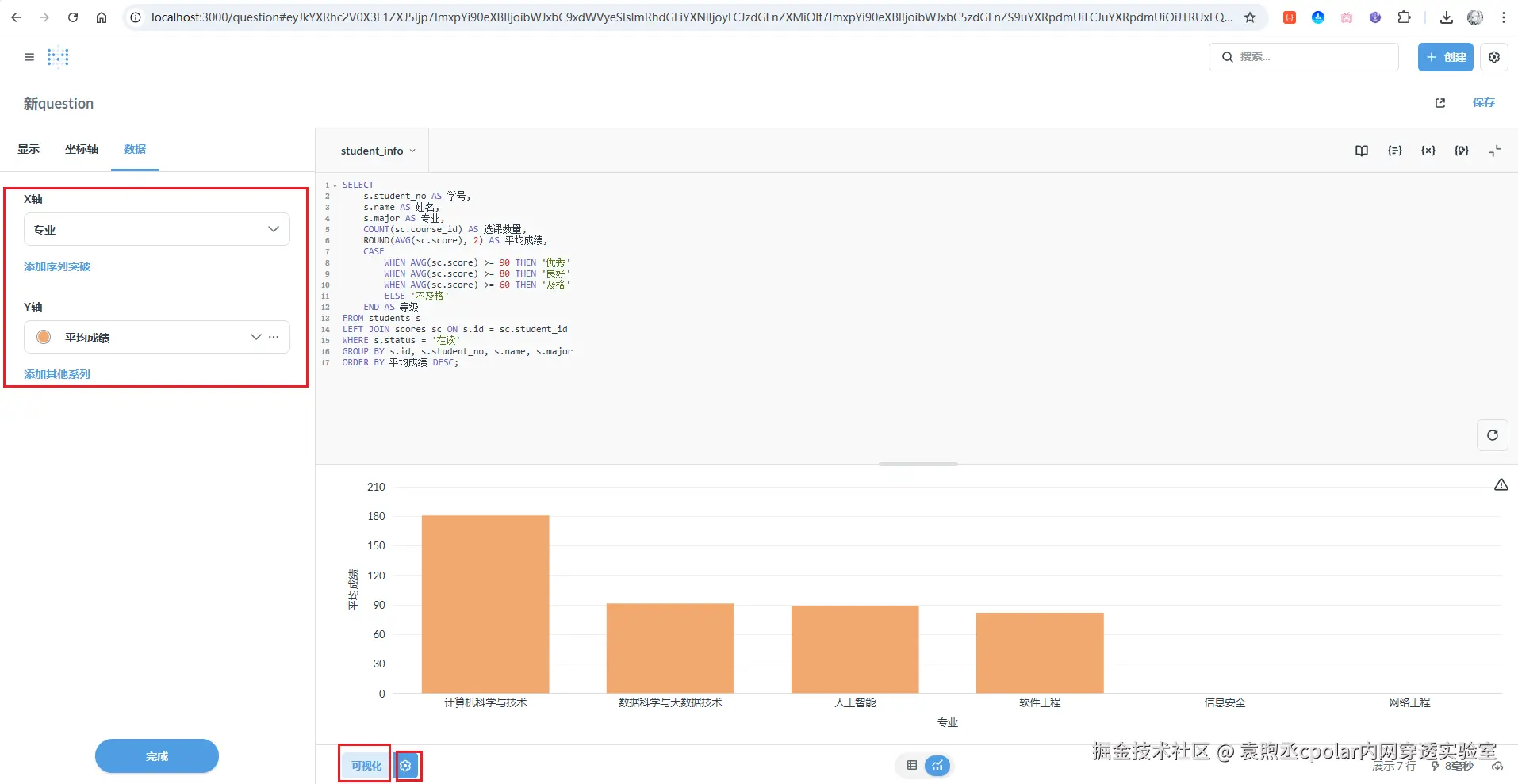Viewport: 1518px width, 784px height.
Task: Open the blue download extension icon
Action: click(1318, 17)
